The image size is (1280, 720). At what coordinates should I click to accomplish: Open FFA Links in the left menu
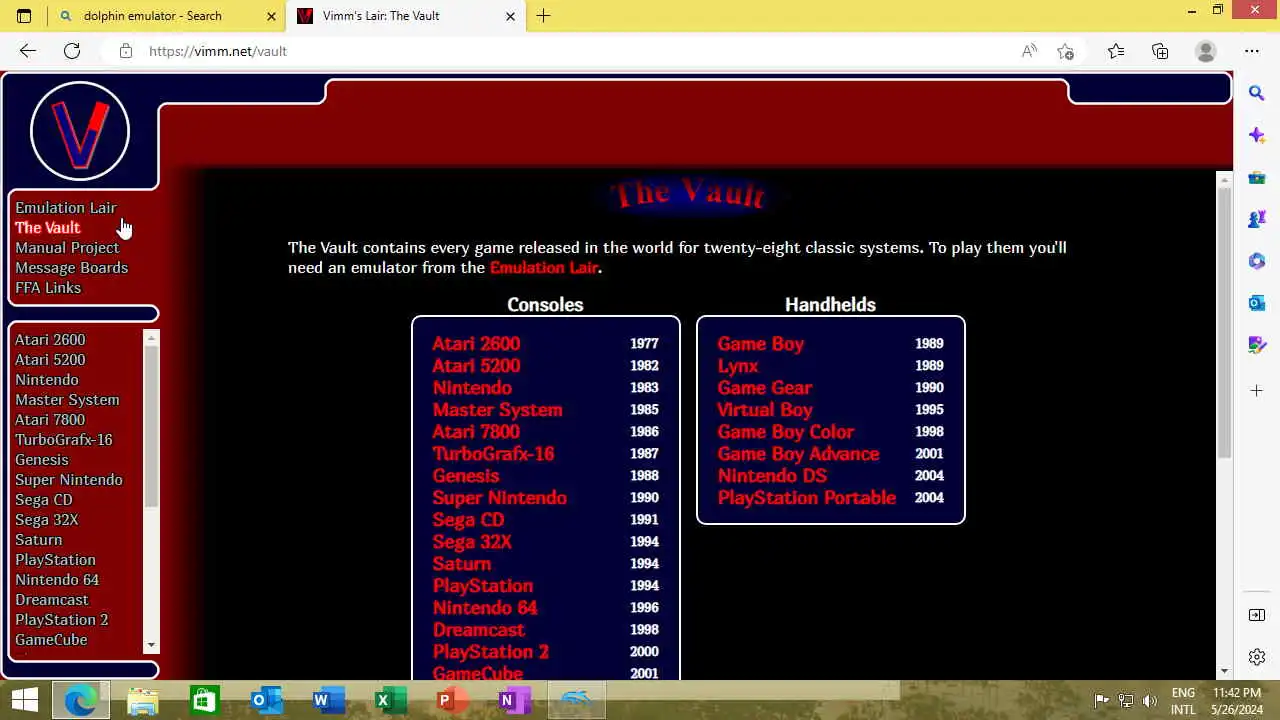click(48, 287)
